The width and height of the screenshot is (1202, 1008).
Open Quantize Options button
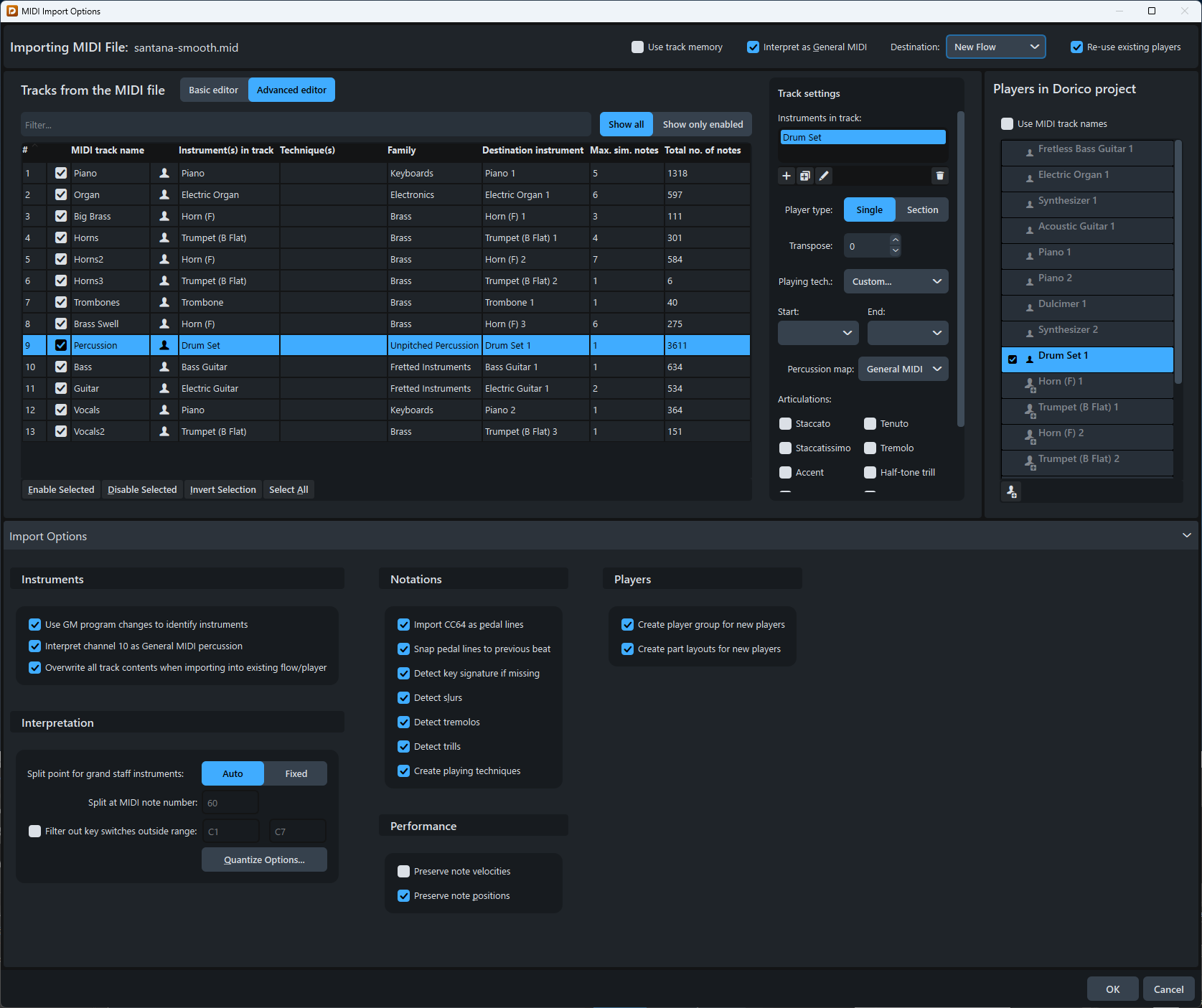(264, 859)
